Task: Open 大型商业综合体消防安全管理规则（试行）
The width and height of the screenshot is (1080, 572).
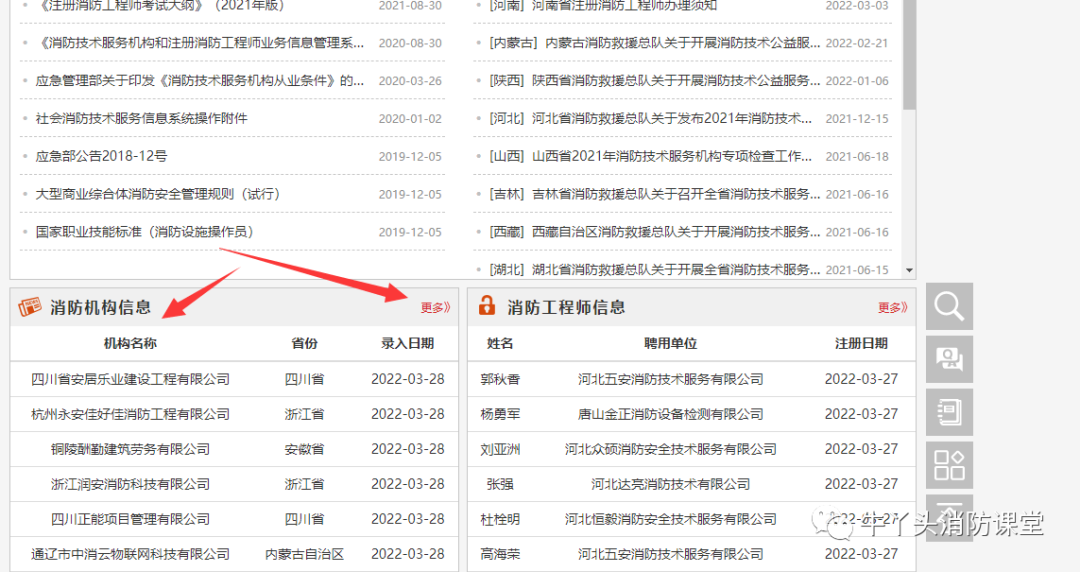Action: [158, 194]
